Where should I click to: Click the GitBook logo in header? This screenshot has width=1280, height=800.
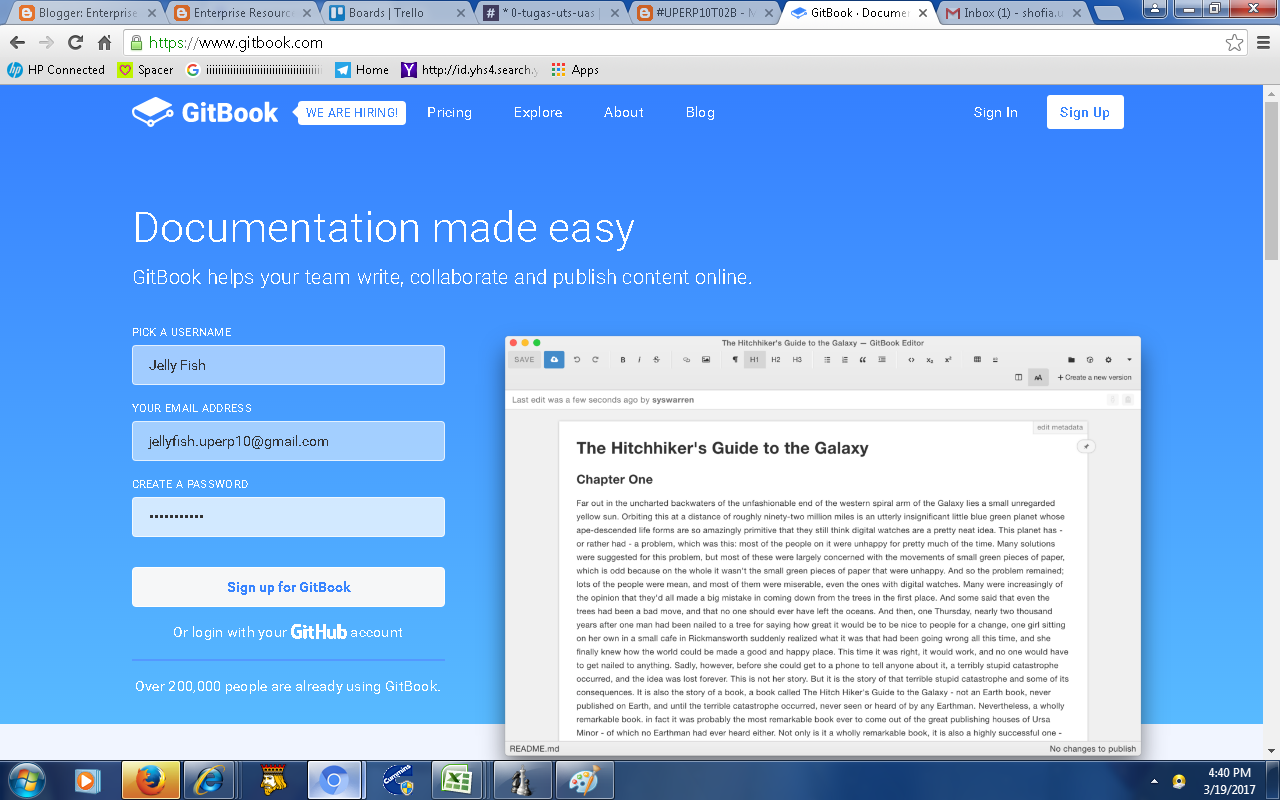click(x=205, y=112)
